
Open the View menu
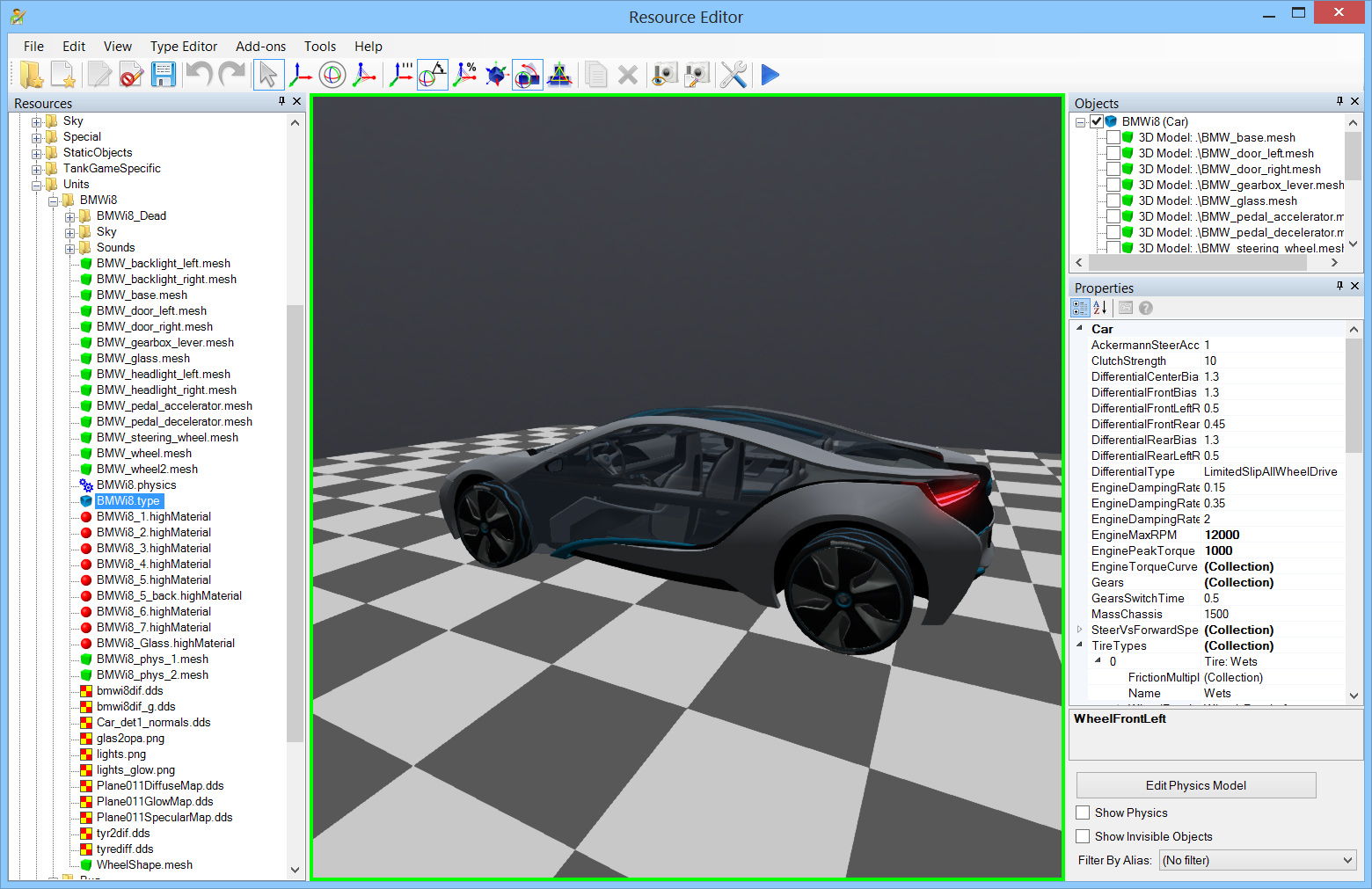118,47
